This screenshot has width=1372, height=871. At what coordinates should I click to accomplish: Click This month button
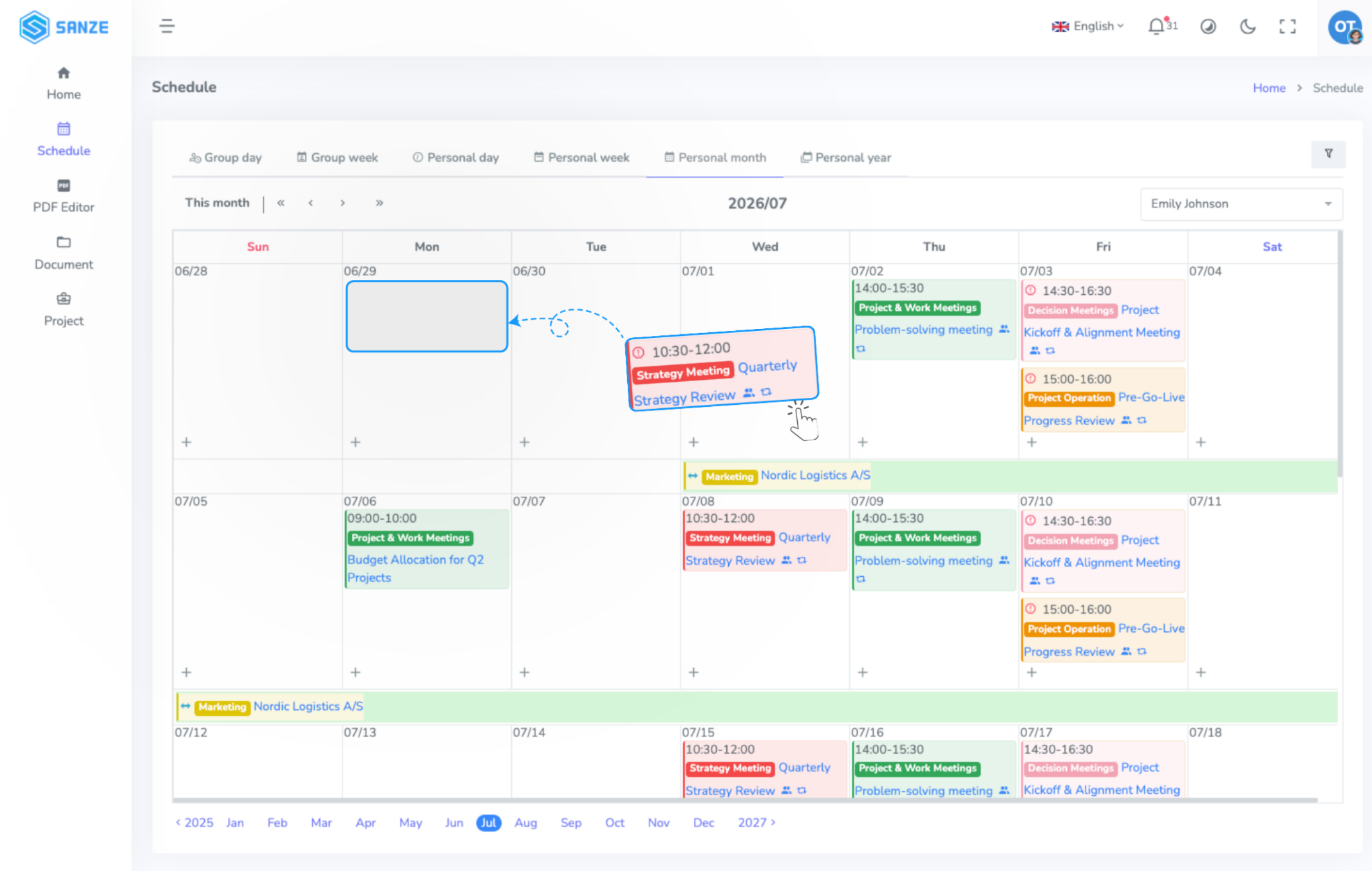click(x=217, y=203)
